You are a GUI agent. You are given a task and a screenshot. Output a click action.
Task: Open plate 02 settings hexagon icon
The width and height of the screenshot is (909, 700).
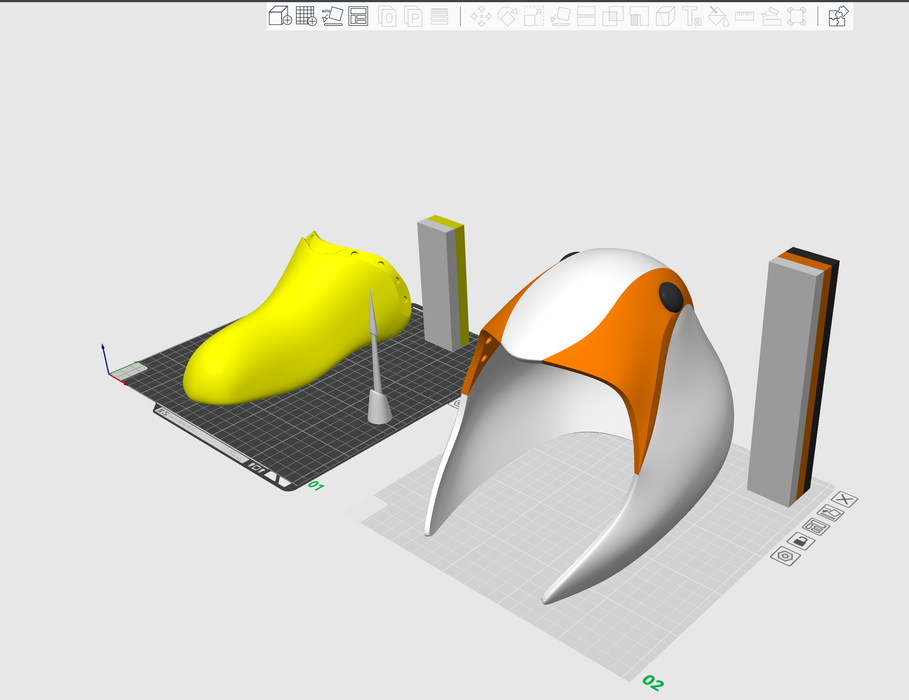point(787,555)
